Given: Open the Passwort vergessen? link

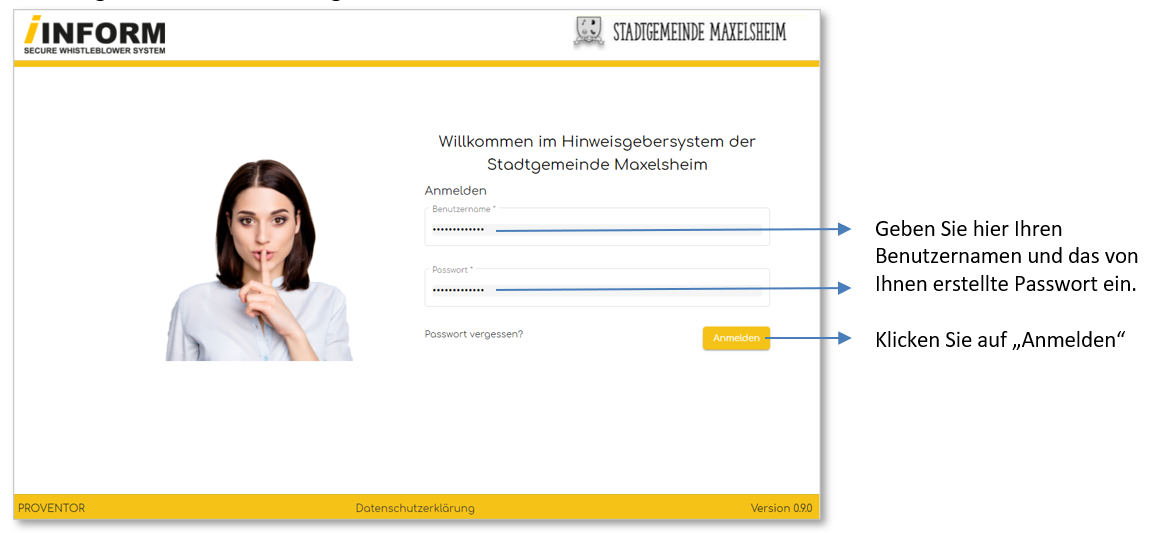Looking at the screenshot, I should [473, 334].
